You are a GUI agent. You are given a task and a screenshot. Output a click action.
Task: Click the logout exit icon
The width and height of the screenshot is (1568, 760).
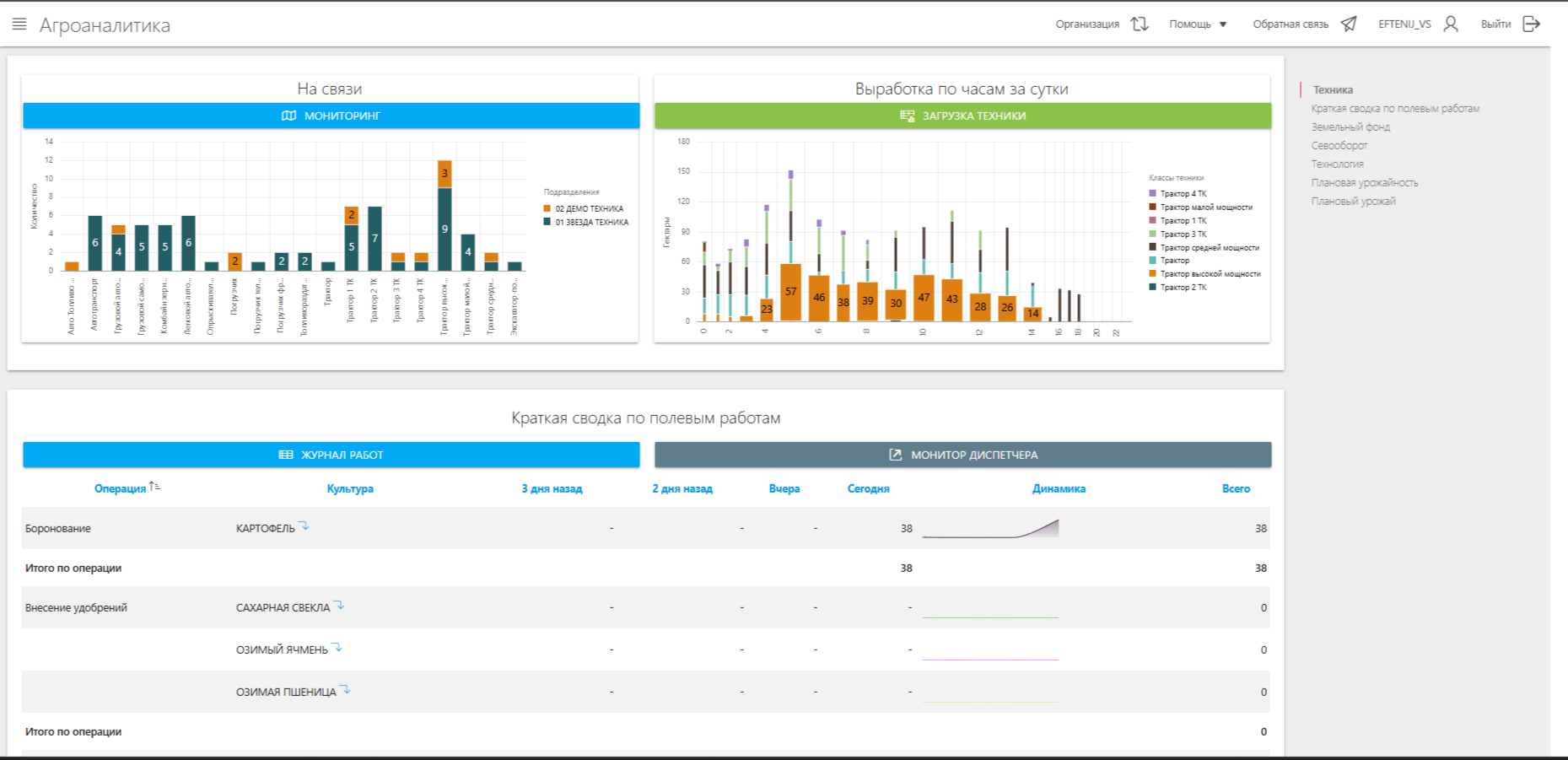(1531, 24)
